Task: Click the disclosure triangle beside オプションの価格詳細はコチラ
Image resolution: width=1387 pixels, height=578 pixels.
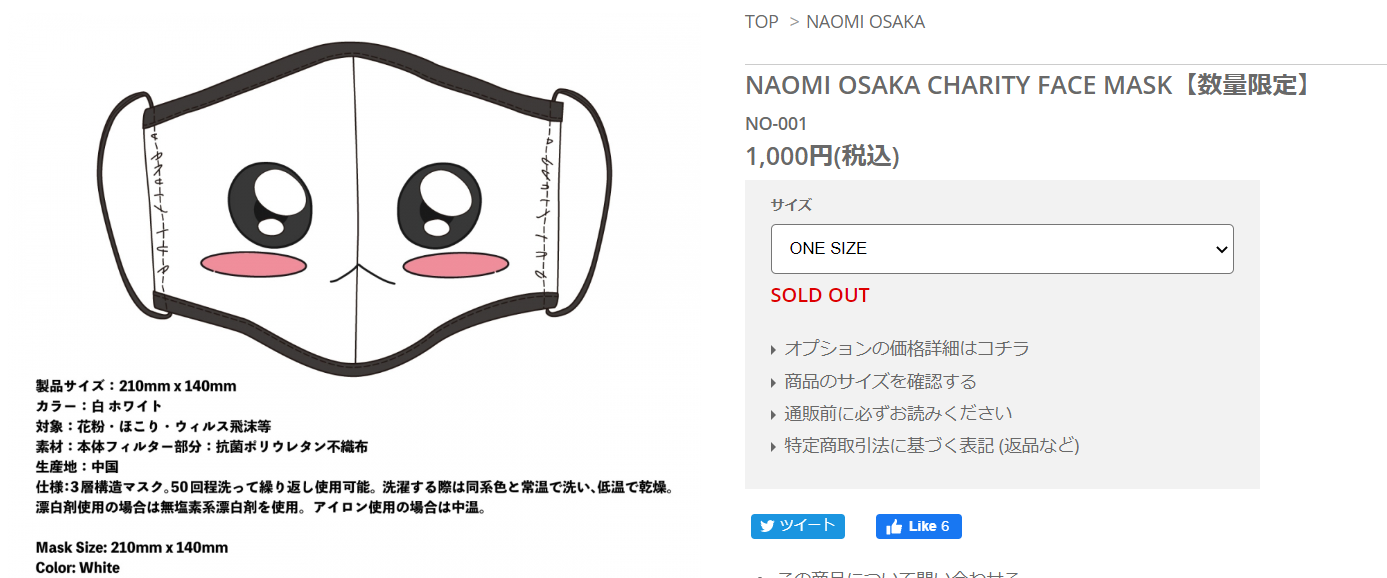Action: 771,349
